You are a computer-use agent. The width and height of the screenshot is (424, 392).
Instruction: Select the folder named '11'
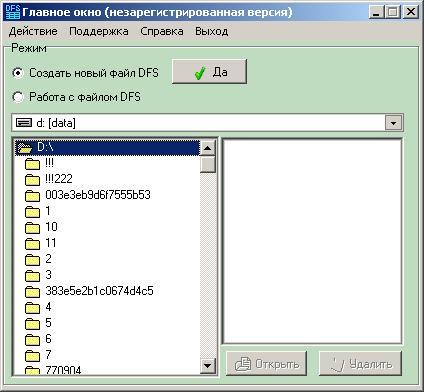51,243
